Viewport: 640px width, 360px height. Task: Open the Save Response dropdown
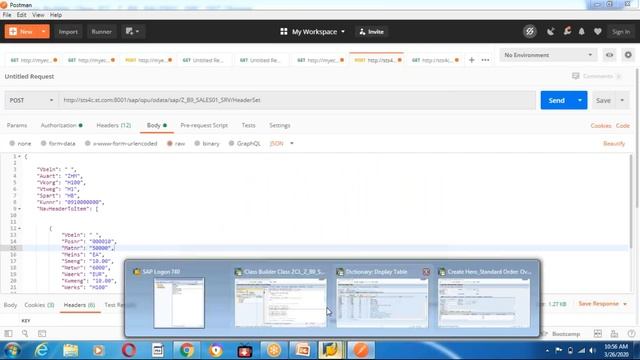(x=602, y=304)
